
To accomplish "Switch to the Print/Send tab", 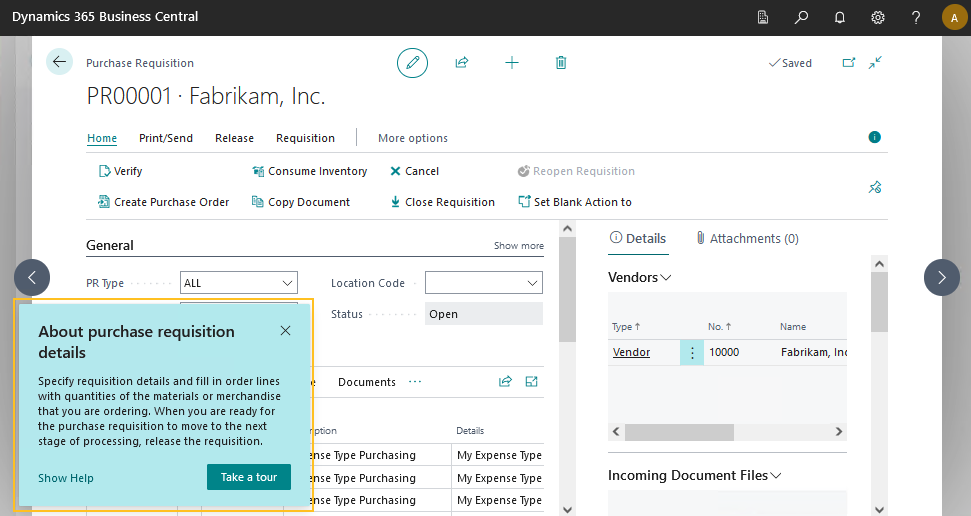I will click(166, 138).
